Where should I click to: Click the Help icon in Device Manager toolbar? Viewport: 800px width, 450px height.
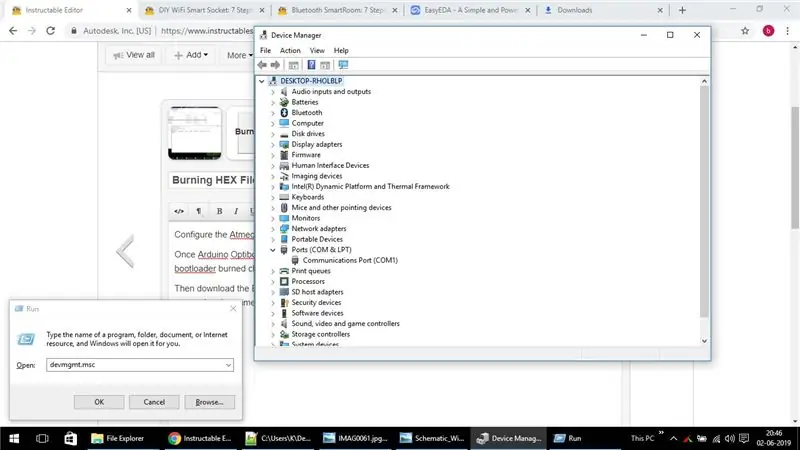click(311, 65)
